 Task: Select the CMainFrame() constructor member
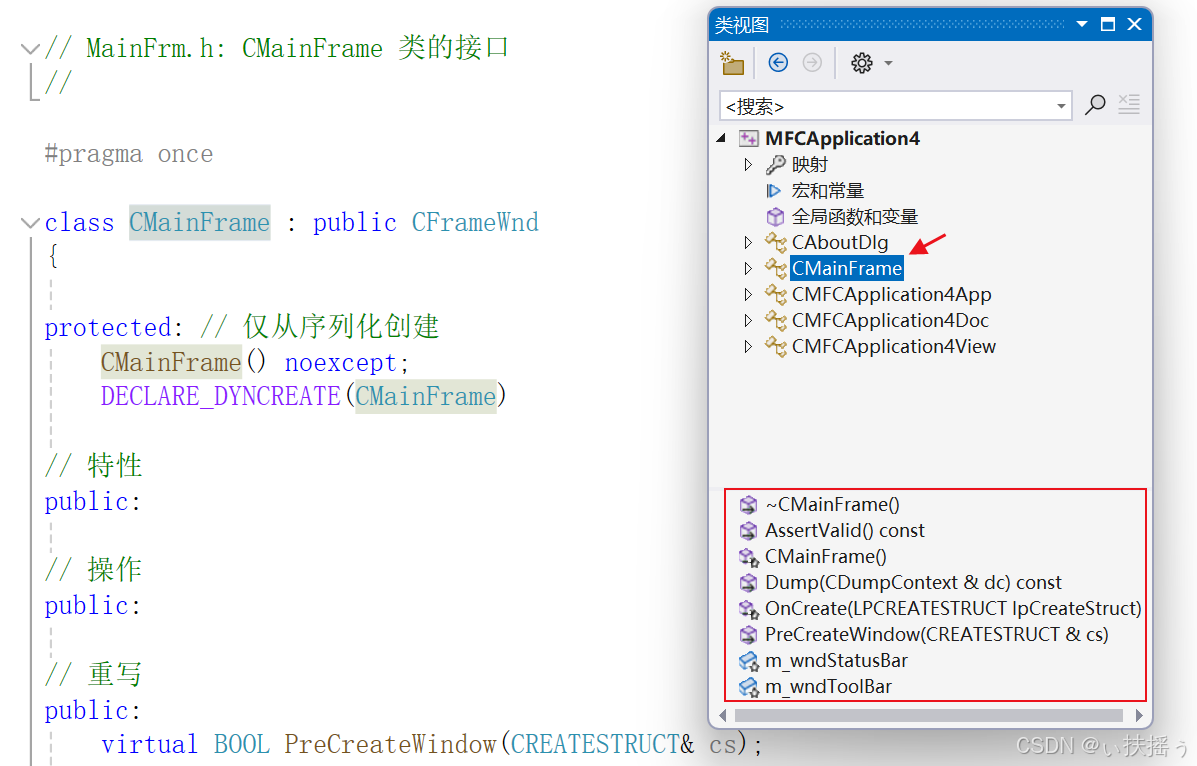[826, 557]
